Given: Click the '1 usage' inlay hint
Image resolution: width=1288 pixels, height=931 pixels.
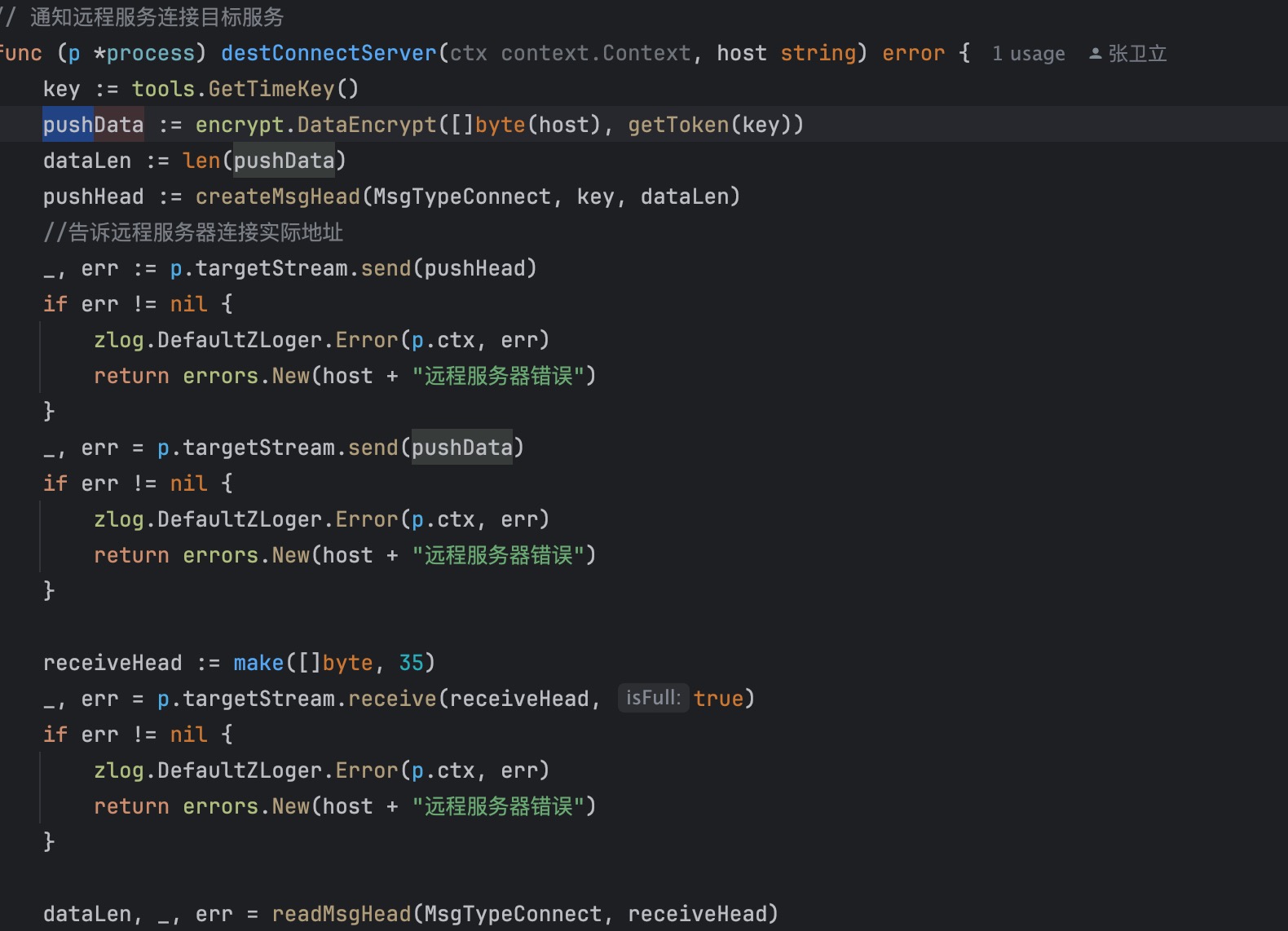Looking at the screenshot, I should click(x=1028, y=54).
